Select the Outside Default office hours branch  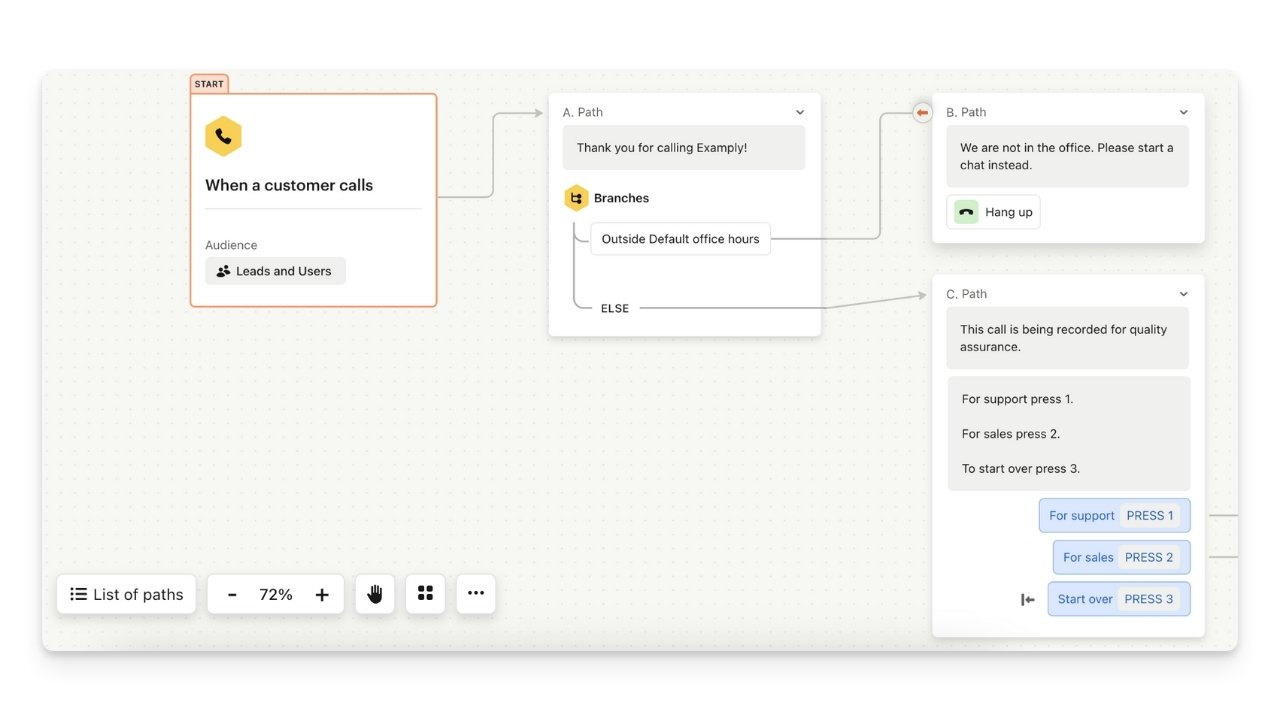coord(680,239)
